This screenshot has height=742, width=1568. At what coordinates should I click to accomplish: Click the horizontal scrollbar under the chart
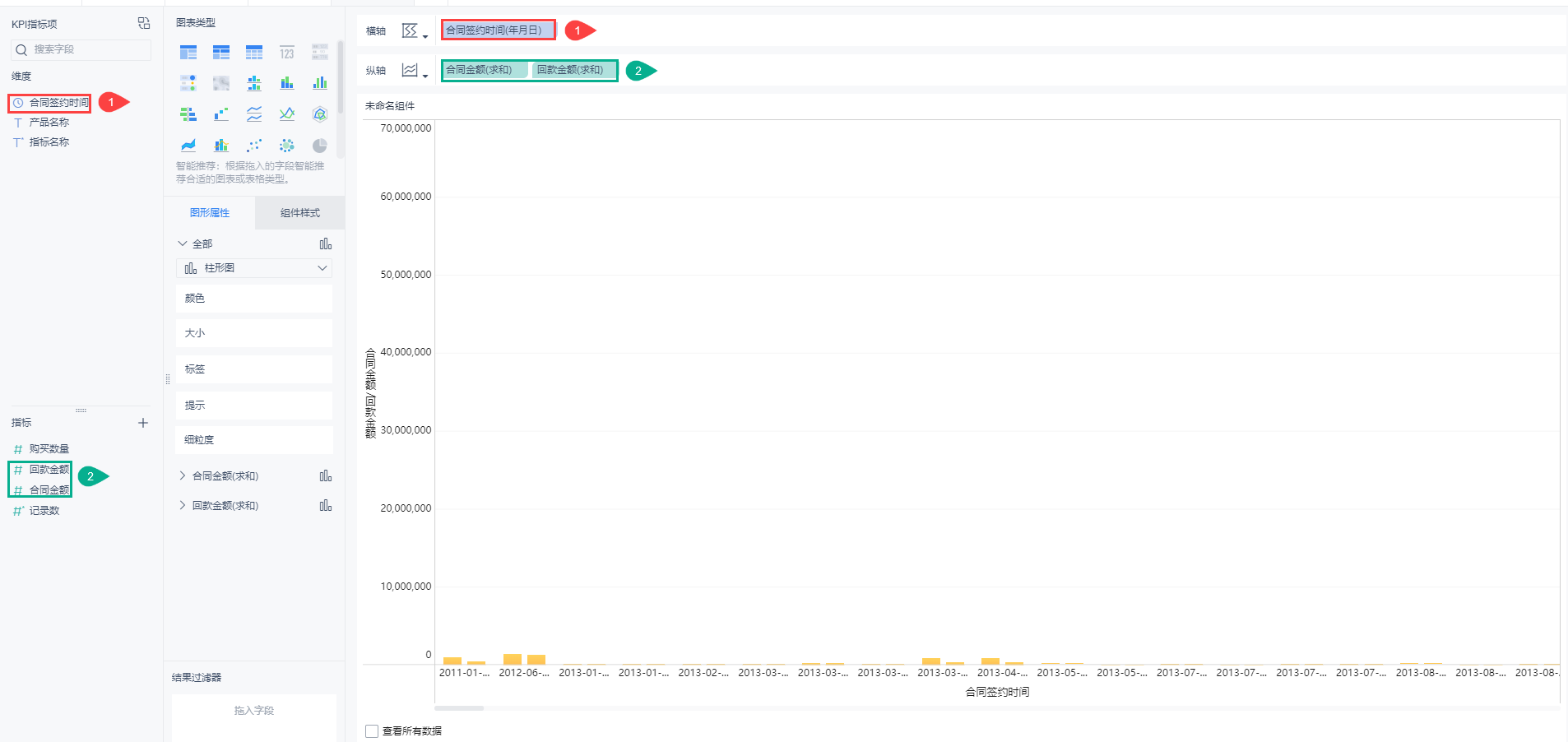click(x=459, y=707)
